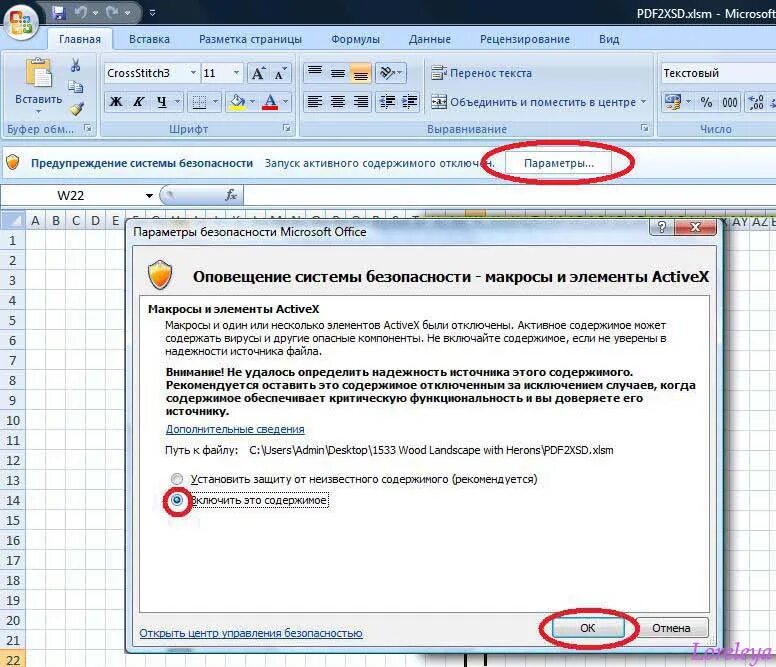
Task: Apply accounting number format icon
Action: tap(673, 102)
